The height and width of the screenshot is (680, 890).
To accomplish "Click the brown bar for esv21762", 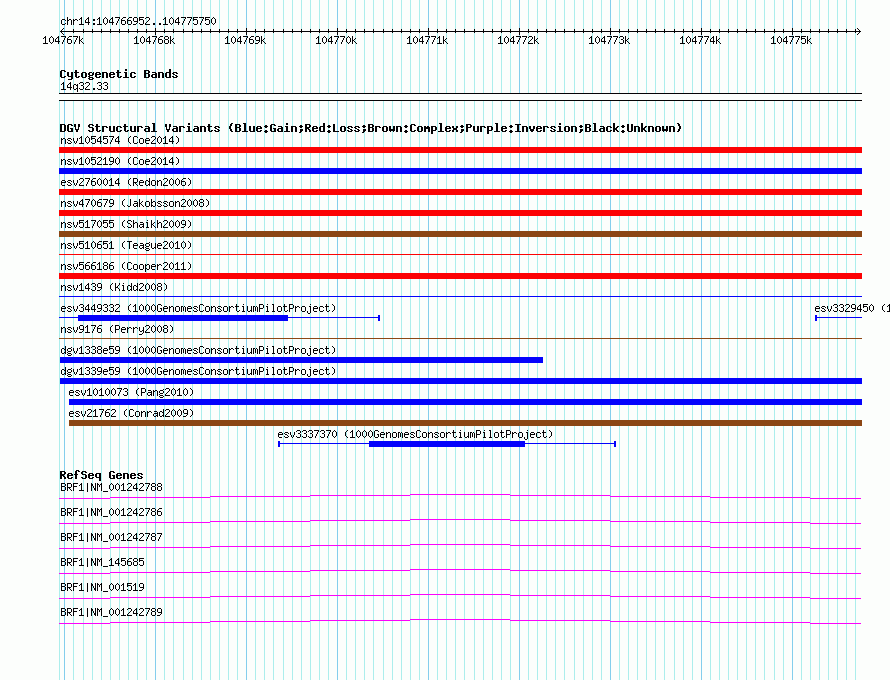I will click(x=465, y=423).
